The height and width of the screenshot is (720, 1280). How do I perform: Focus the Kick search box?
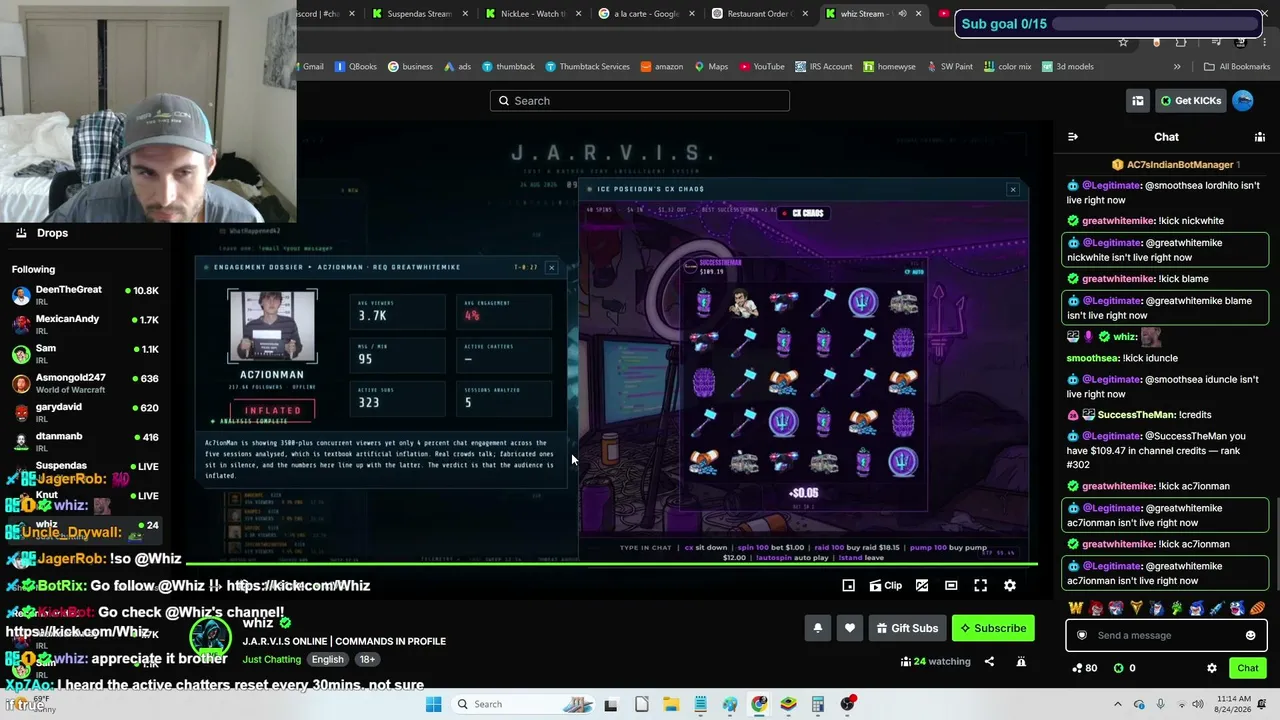tap(640, 101)
